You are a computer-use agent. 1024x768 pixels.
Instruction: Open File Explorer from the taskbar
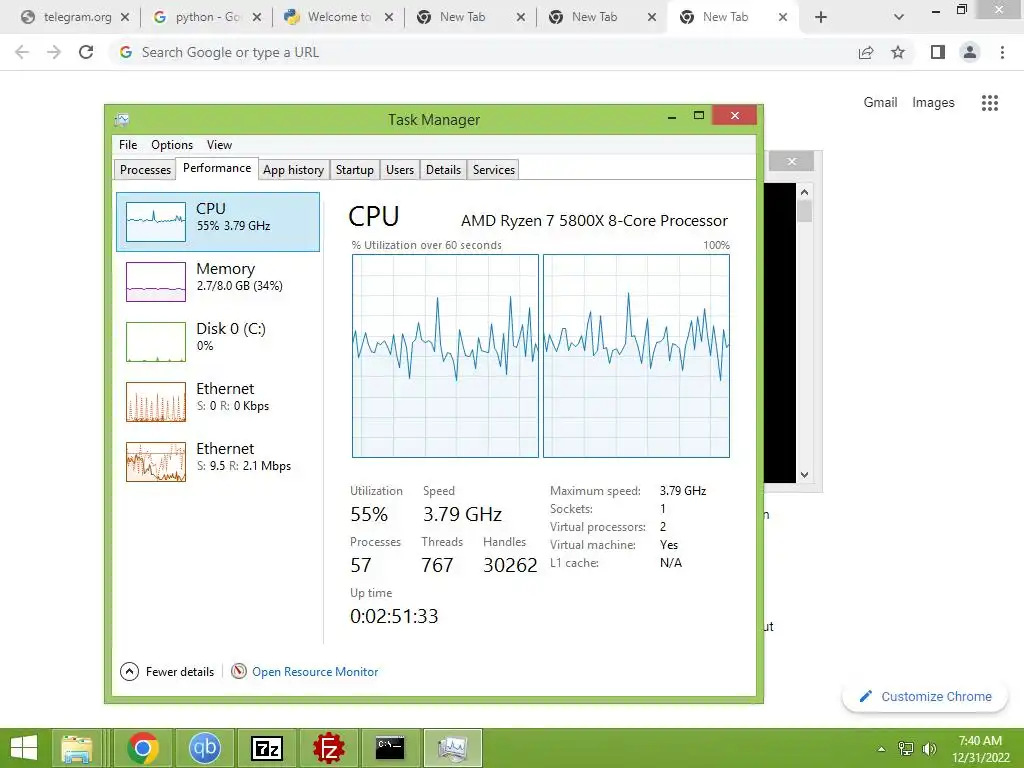(x=77, y=748)
